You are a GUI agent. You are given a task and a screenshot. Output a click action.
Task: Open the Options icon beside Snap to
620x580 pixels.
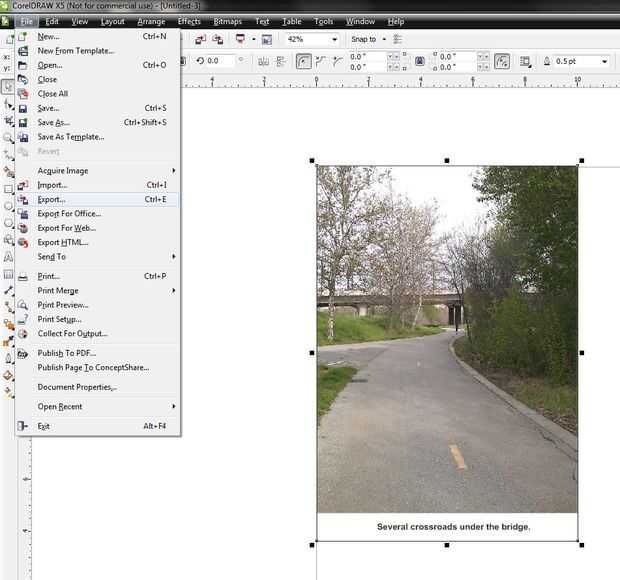398,39
